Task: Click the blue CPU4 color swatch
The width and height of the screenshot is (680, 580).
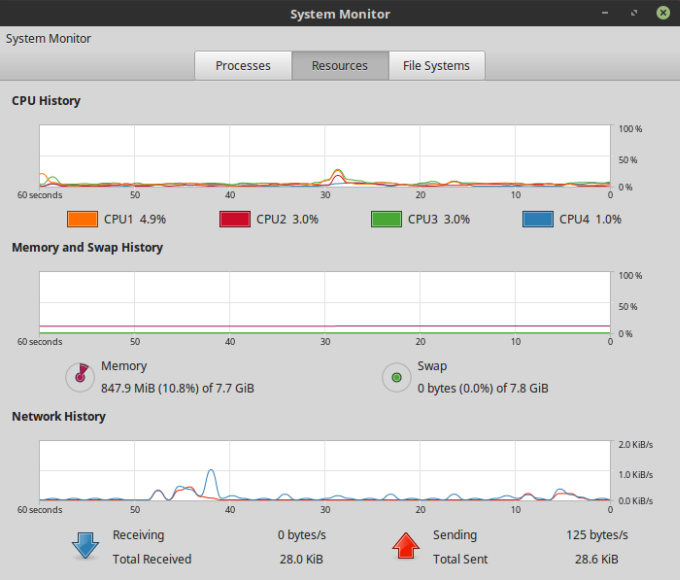Action: click(538, 219)
